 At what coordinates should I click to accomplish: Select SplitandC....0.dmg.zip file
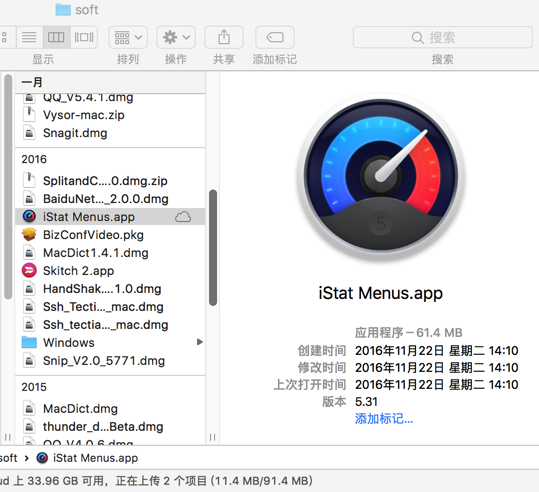(110, 181)
